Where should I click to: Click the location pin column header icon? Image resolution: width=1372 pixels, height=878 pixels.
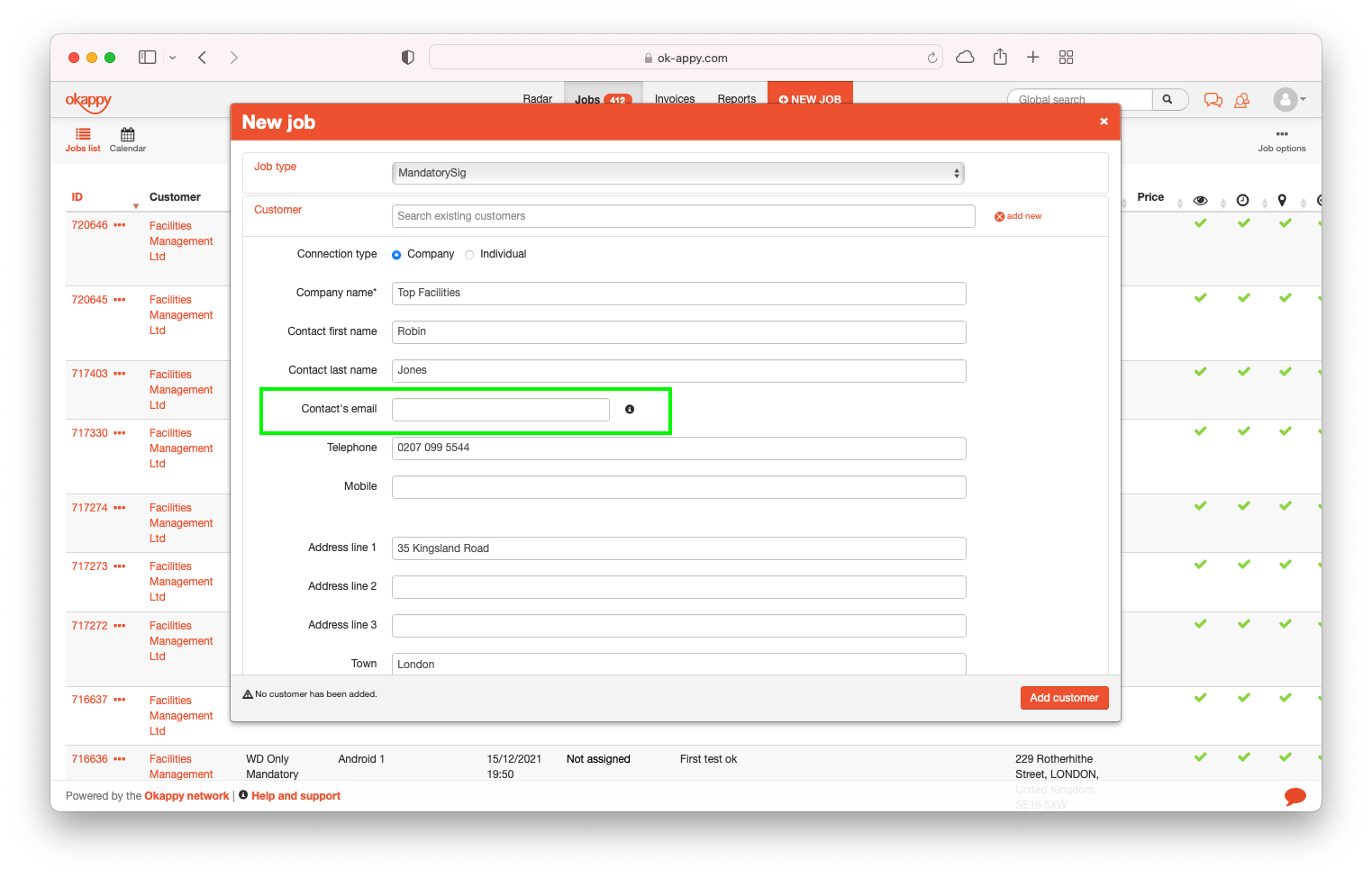(x=1282, y=200)
